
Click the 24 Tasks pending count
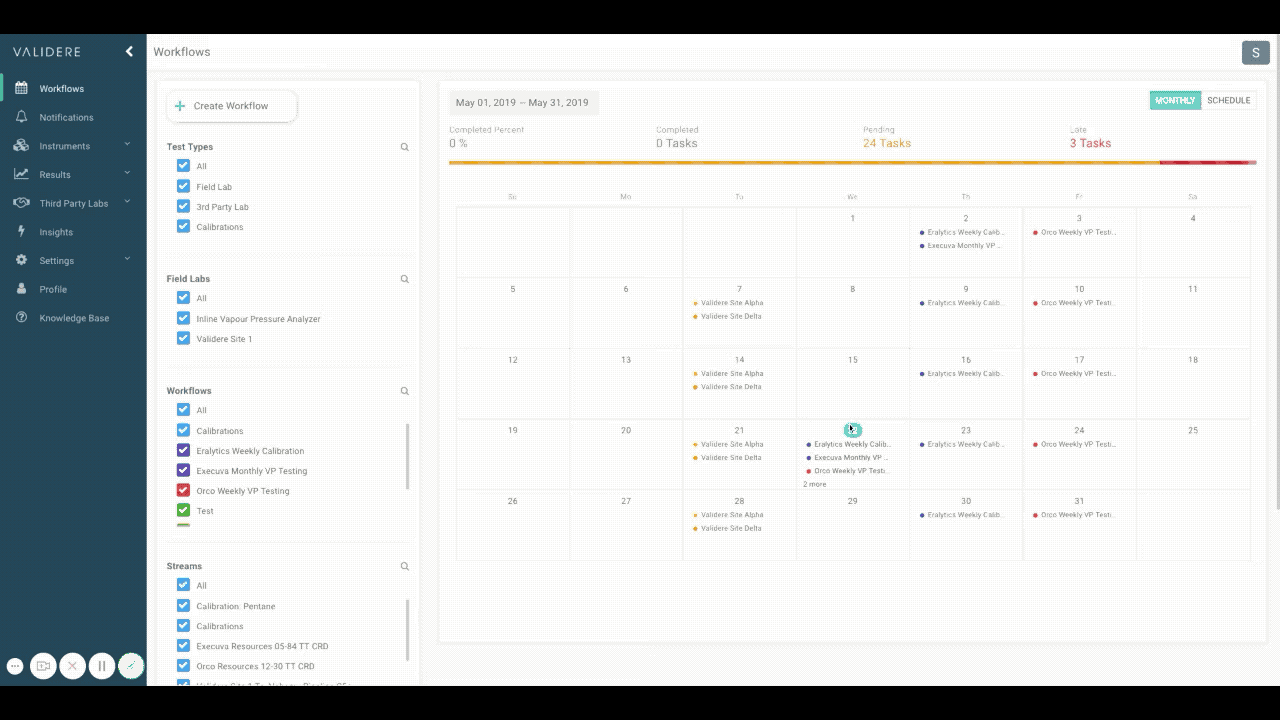click(x=887, y=143)
